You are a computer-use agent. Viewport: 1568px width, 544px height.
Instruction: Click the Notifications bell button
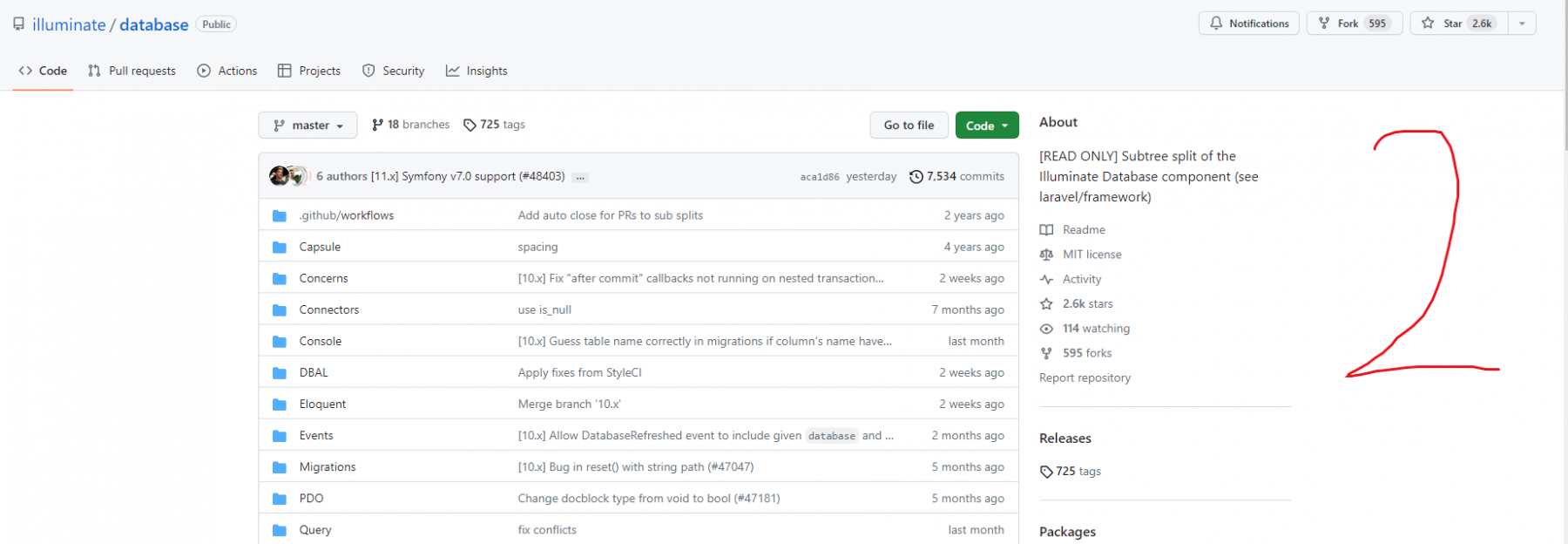1249,24
